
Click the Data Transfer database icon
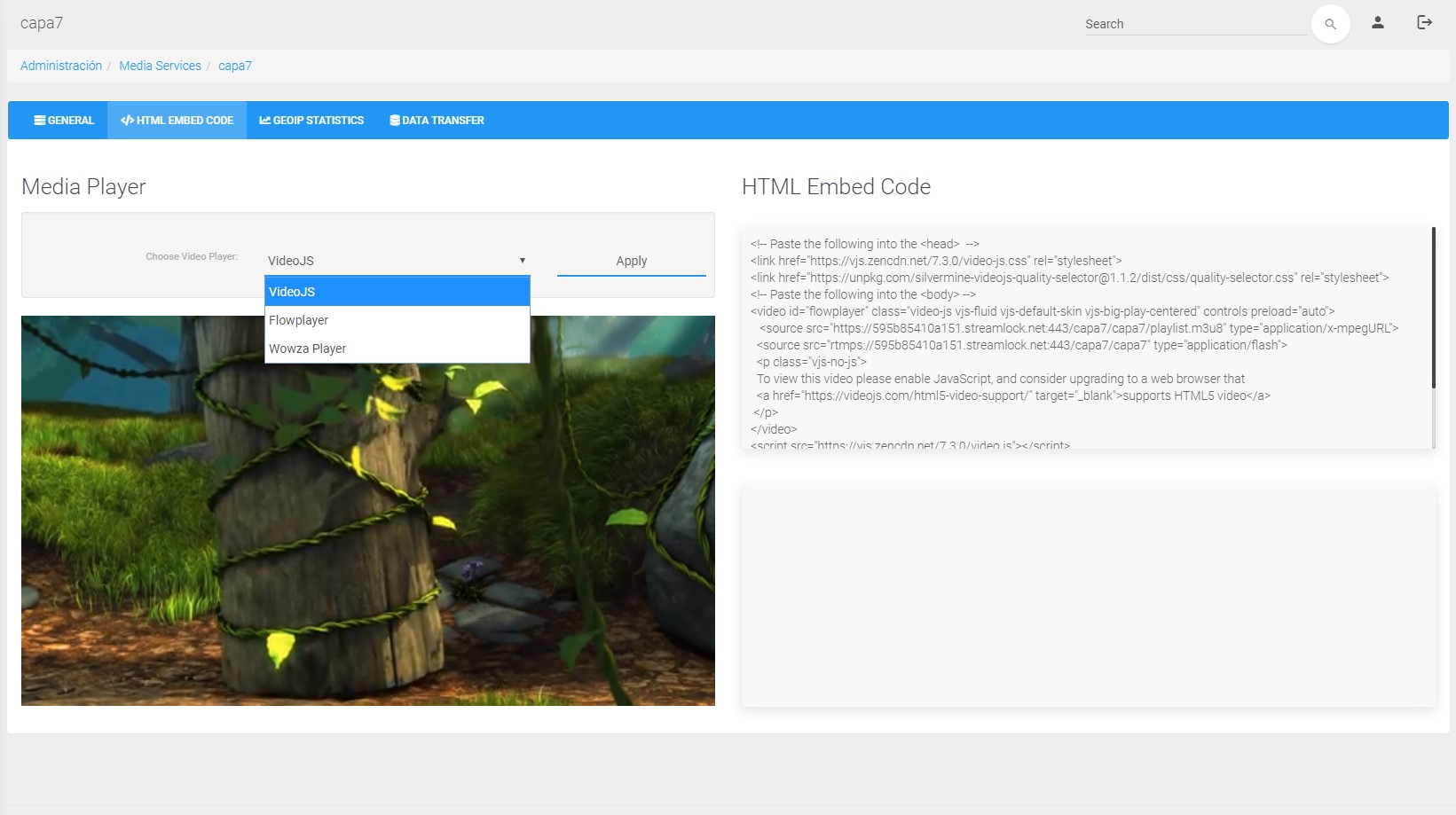pos(394,121)
